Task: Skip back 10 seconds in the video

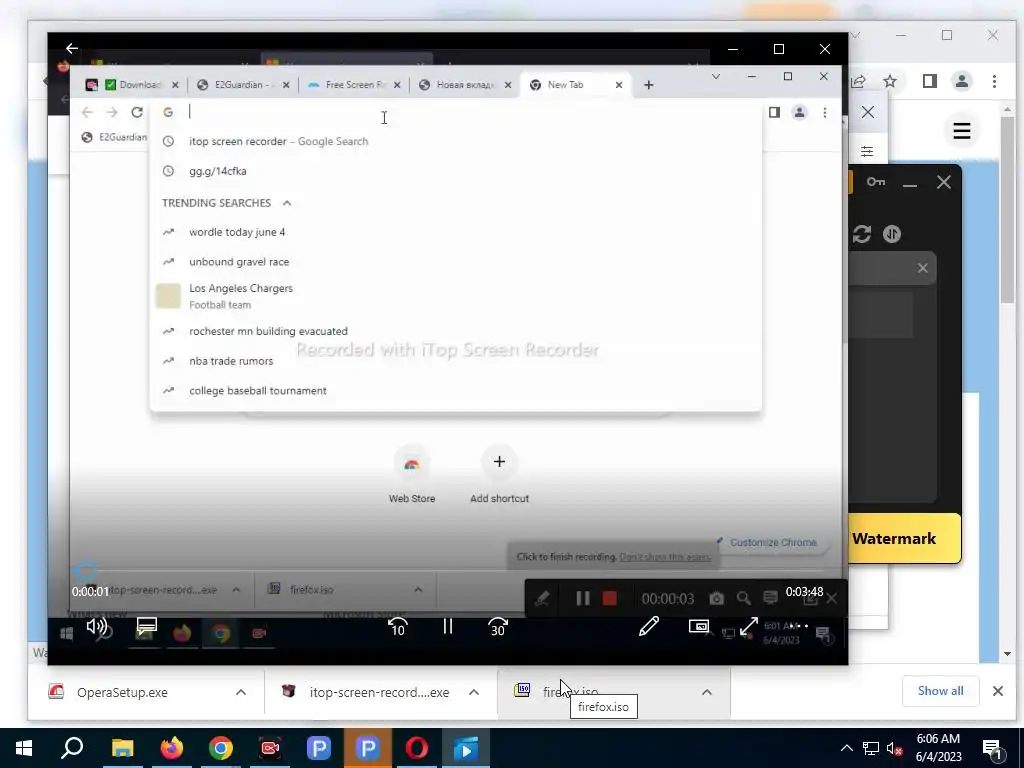Action: pyautogui.click(x=398, y=628)
